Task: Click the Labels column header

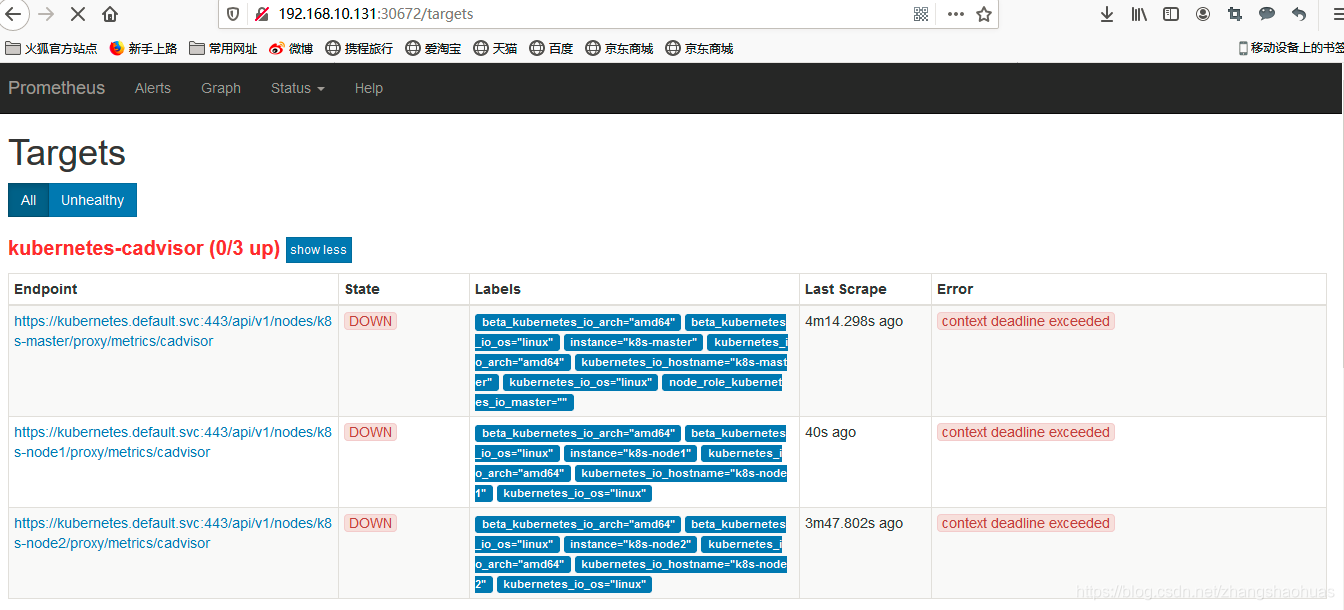Action: [x=498, y=289]
